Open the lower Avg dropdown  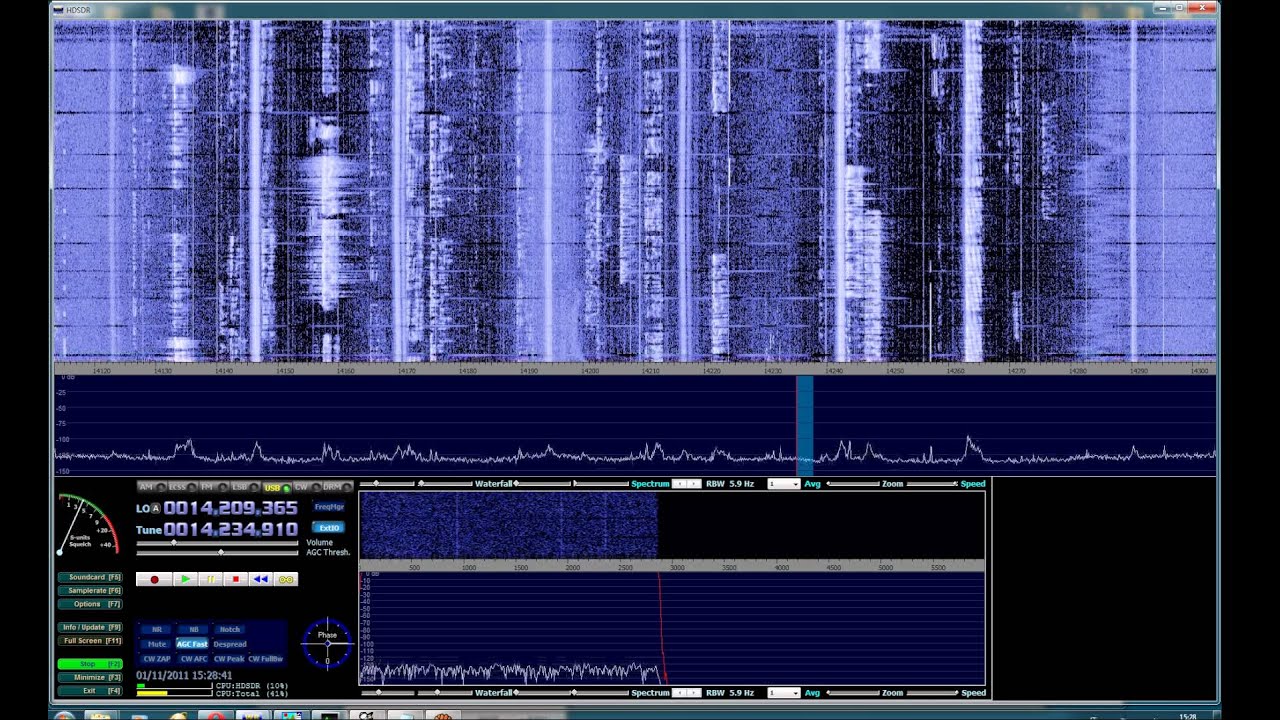(x=783, y=692)
